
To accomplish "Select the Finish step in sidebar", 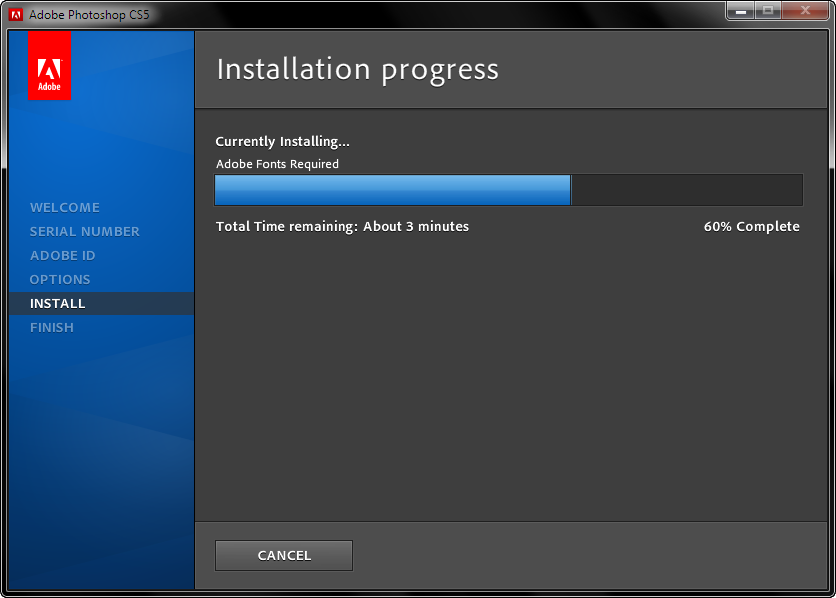I will 52,327.
